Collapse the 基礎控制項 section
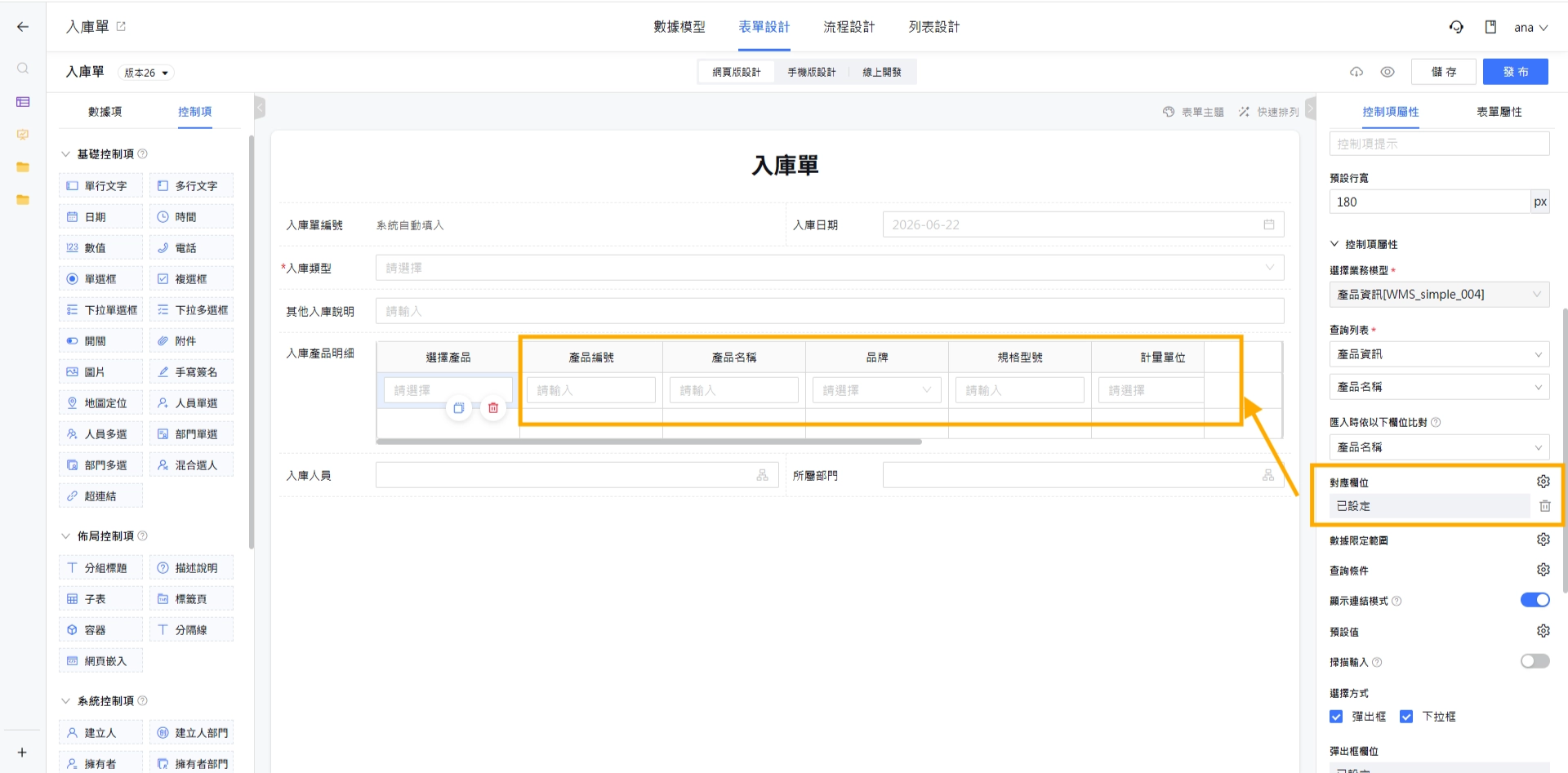Screen dimensions: 1568x773 66,153
